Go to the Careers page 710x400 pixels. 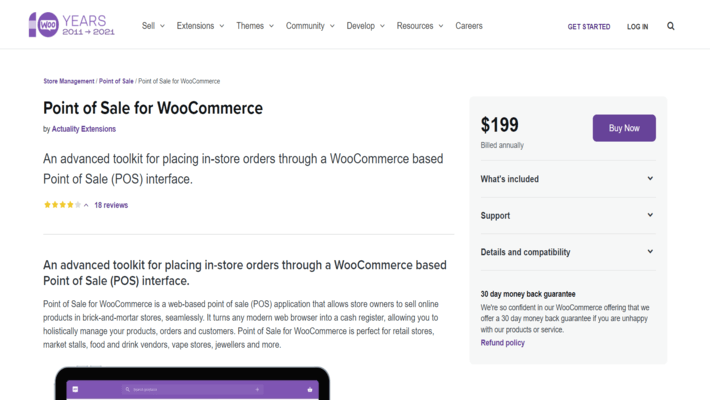469,26
